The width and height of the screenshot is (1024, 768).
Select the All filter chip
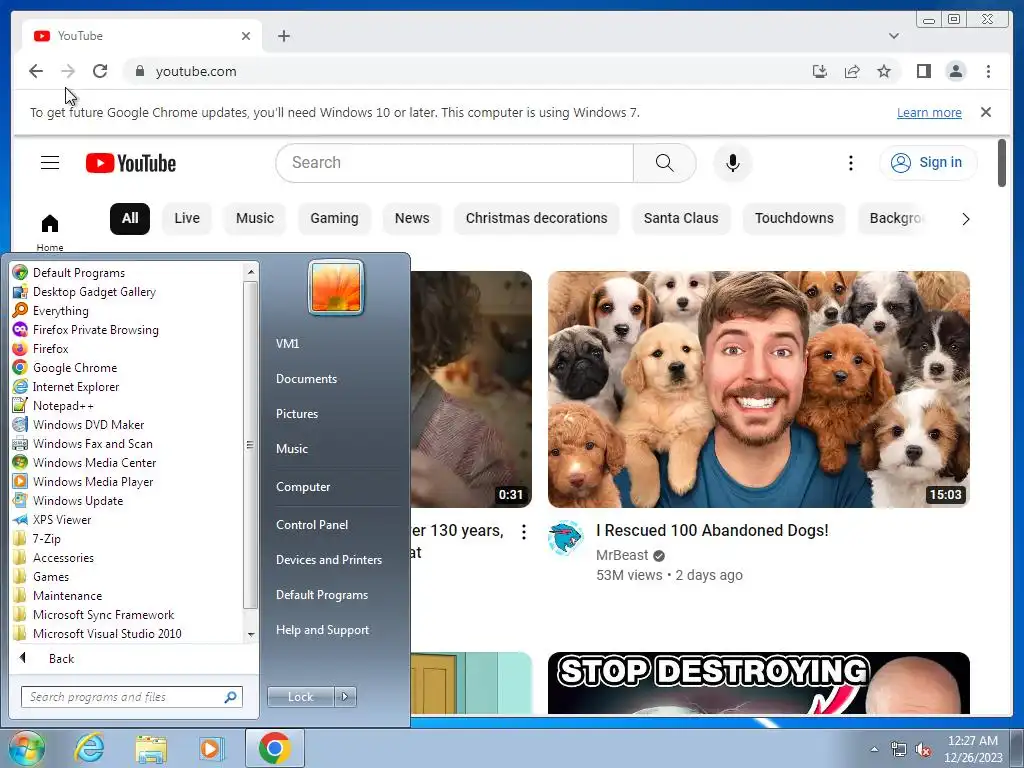coord(130,218)
